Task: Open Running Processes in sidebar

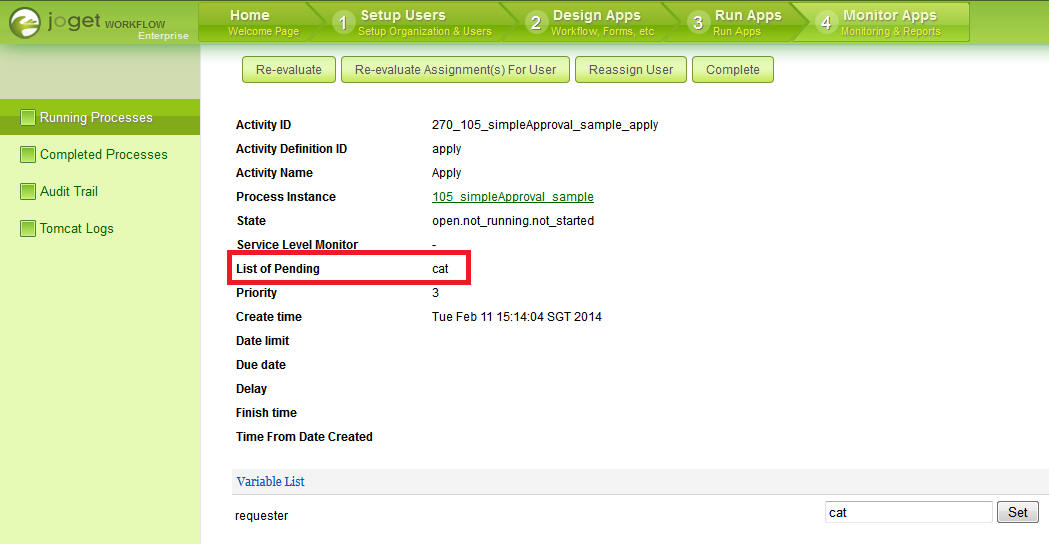Action: tap(100, 117)
